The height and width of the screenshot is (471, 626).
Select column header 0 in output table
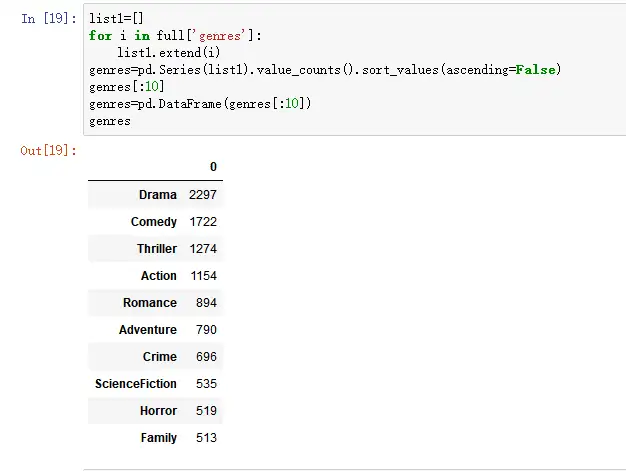[213, 166]
